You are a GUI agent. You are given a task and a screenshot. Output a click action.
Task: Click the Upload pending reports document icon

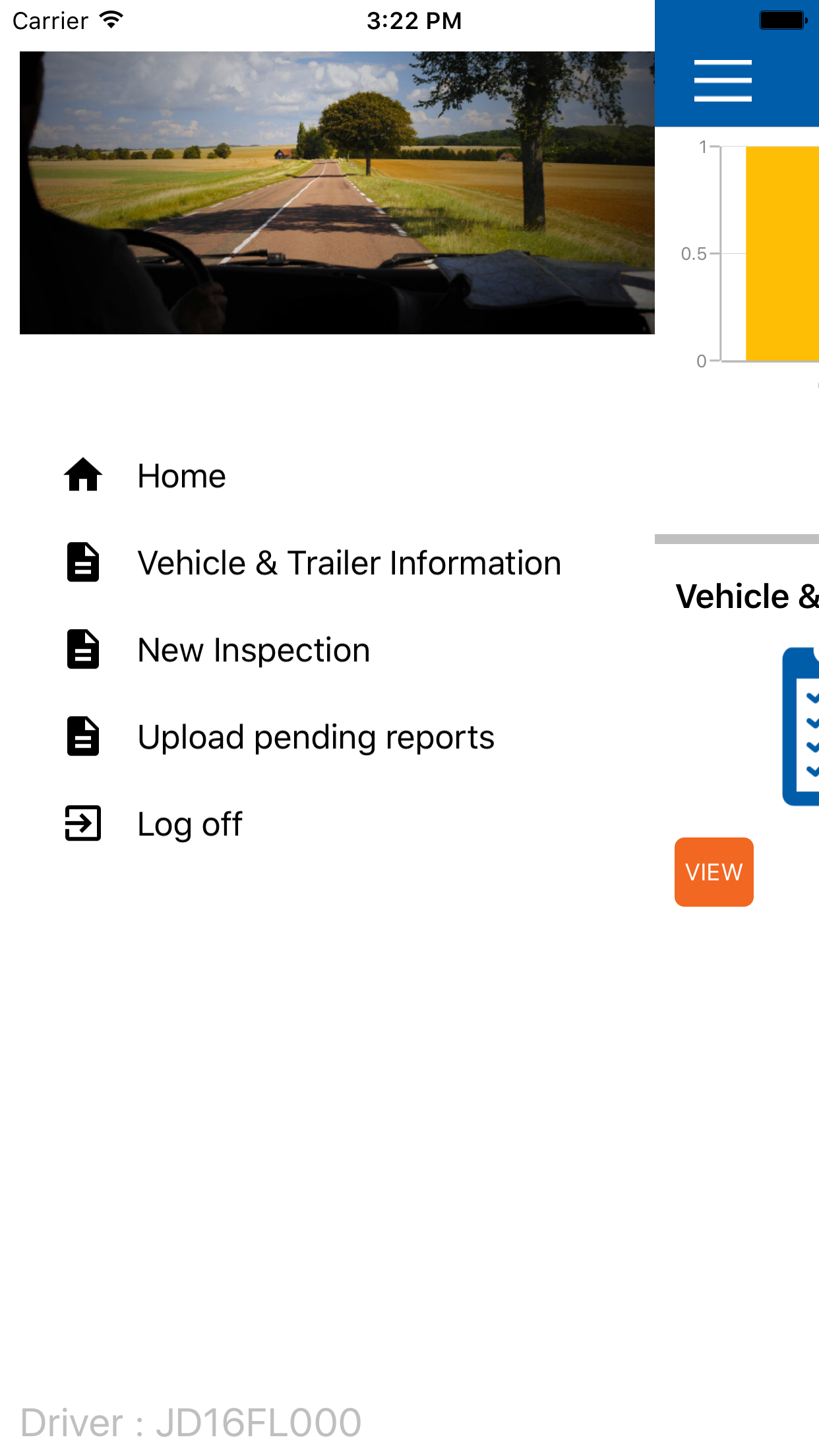coord(83,737)
